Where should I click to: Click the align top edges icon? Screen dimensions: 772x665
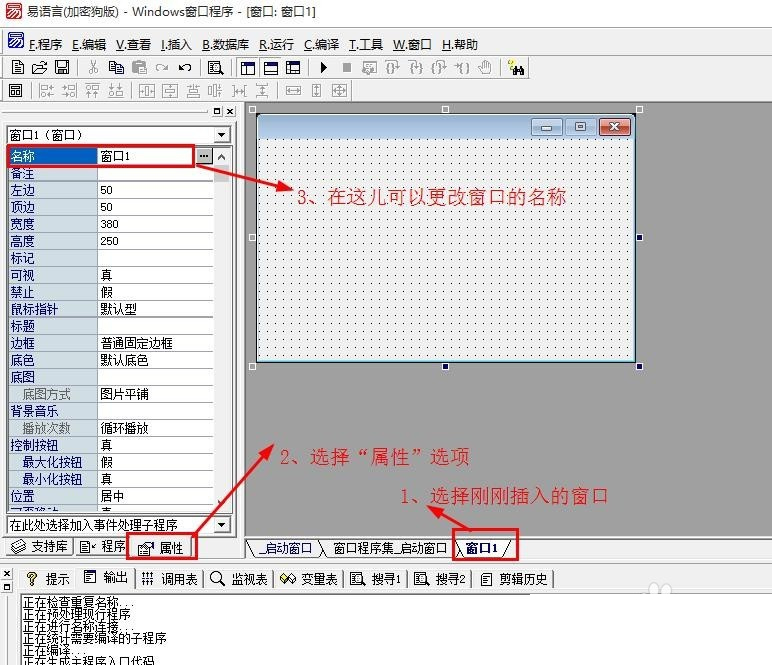(93, 91)
